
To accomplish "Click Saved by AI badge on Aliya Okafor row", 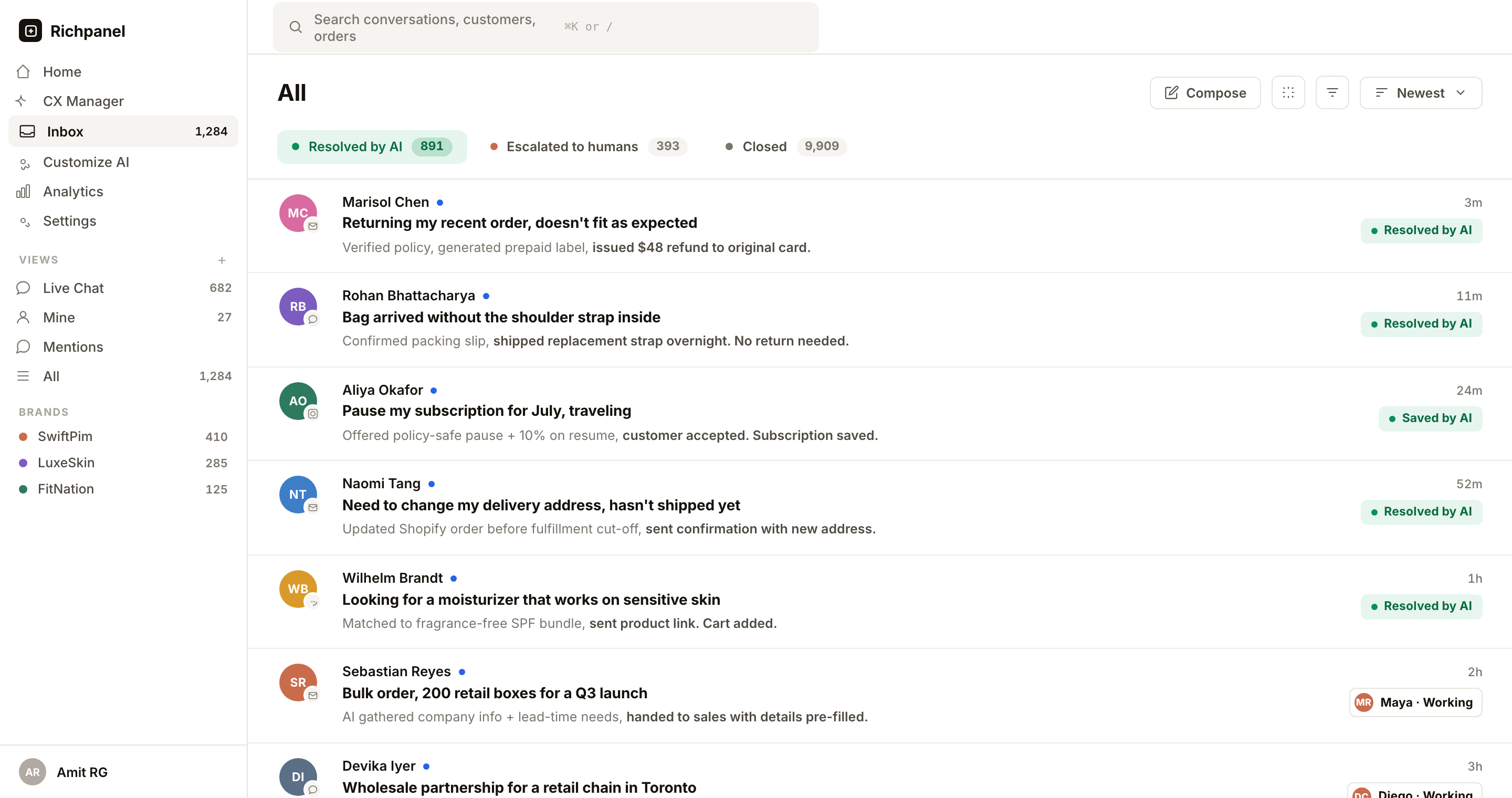I will coord(1430,418).
